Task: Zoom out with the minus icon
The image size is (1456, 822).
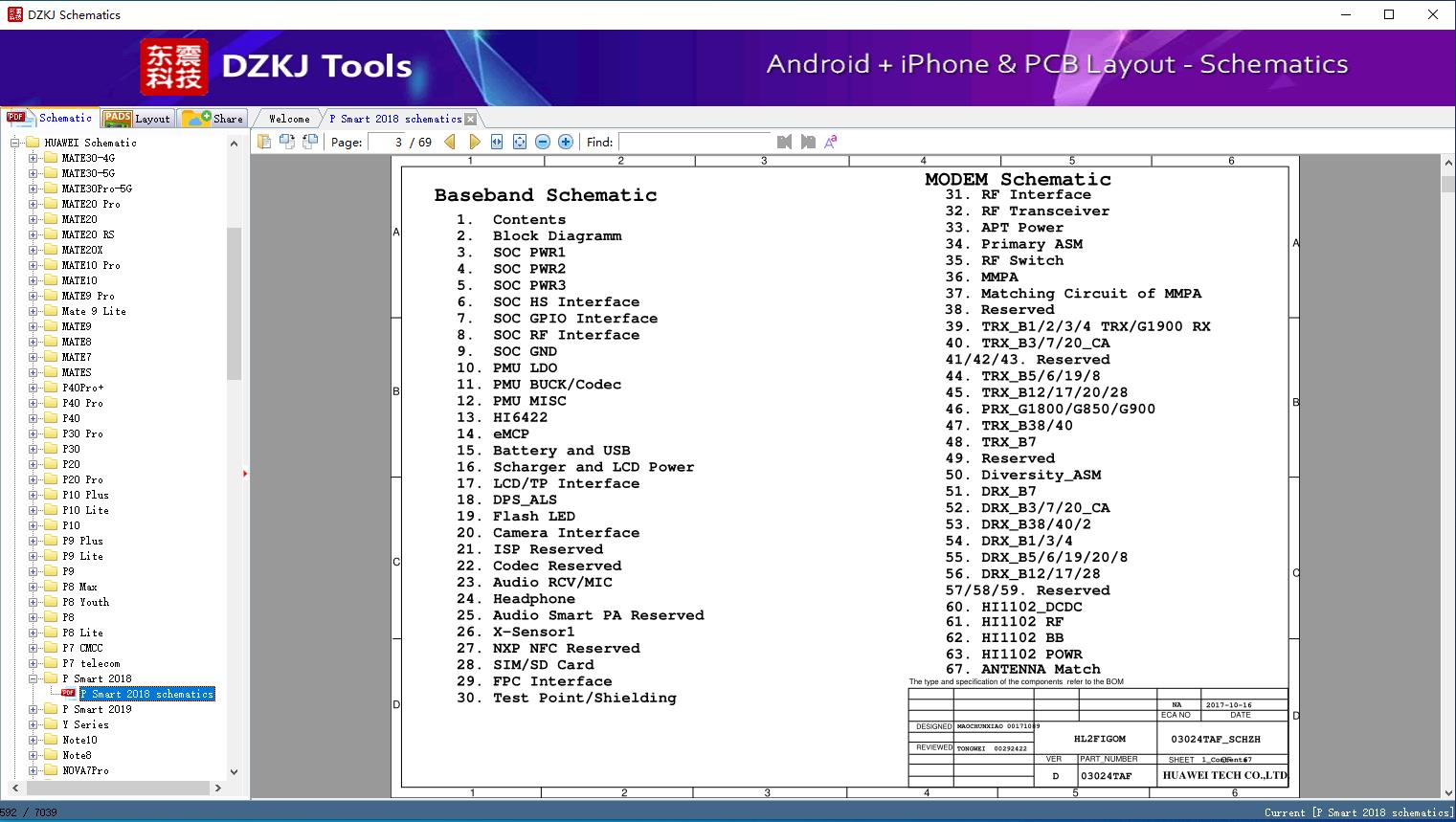Action: pyautogui.click(x=543, y=142)
